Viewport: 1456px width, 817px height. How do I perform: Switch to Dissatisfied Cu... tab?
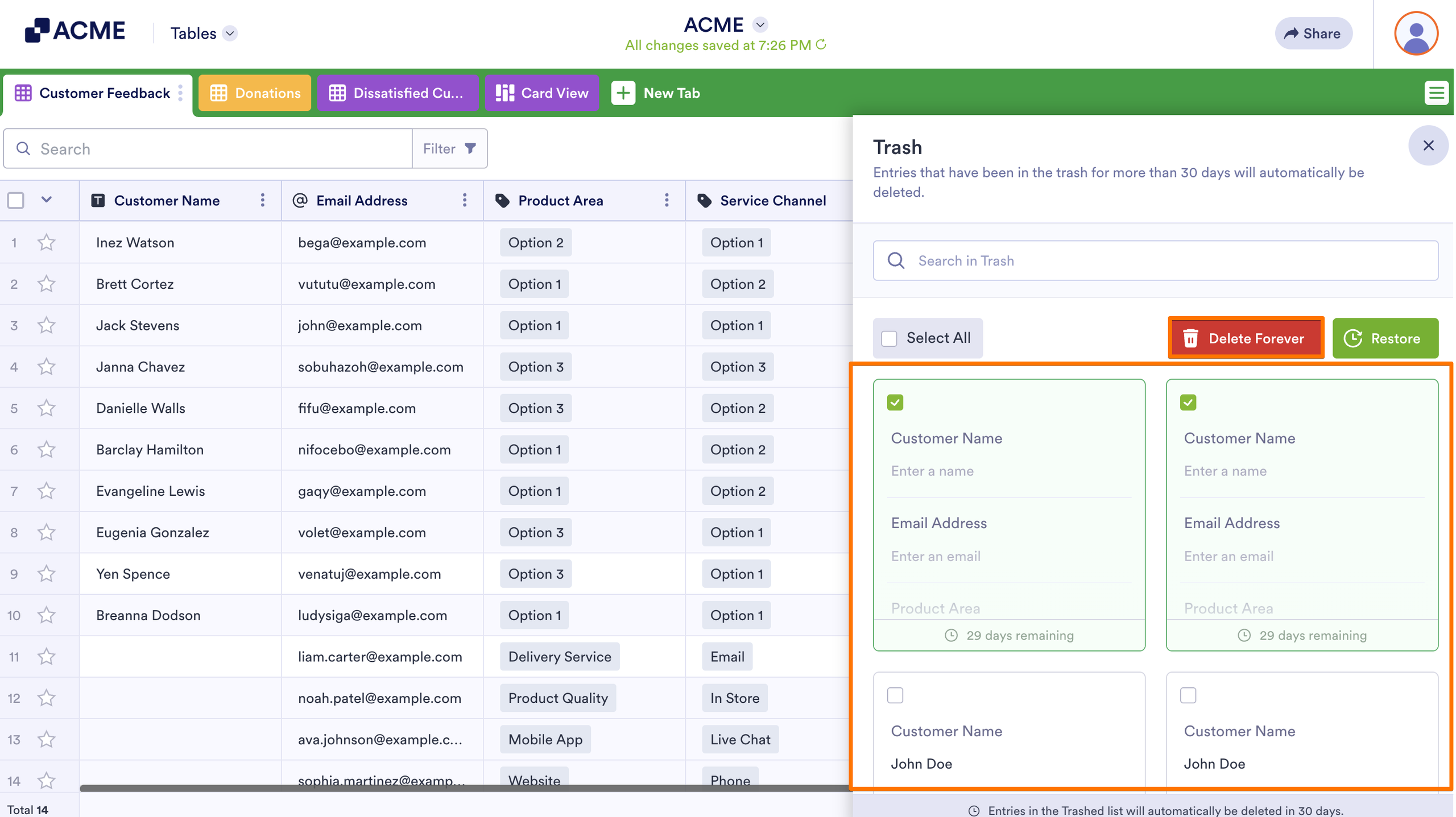coord(397,93)
